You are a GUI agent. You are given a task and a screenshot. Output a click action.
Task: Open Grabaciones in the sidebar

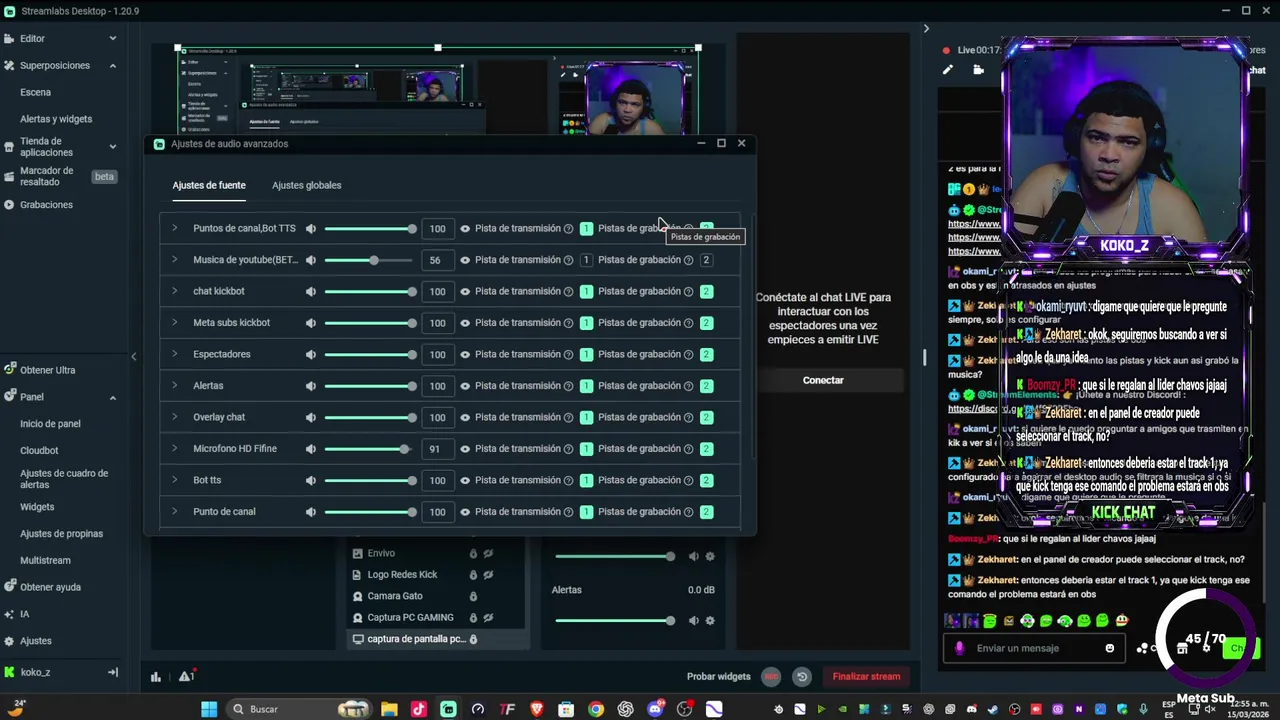(46, 205)
